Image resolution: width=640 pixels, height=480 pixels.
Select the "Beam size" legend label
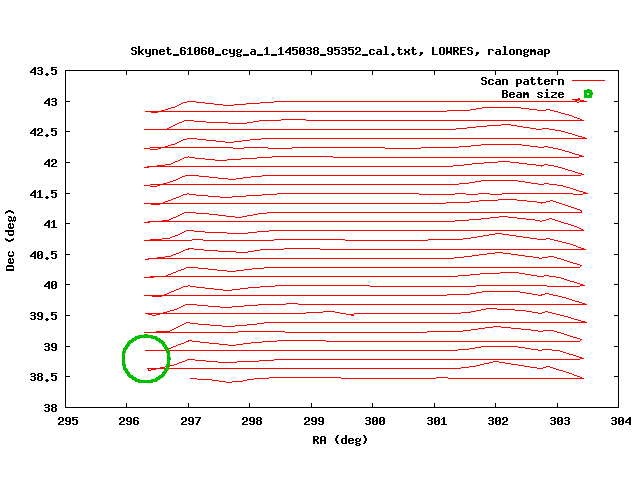532,94
